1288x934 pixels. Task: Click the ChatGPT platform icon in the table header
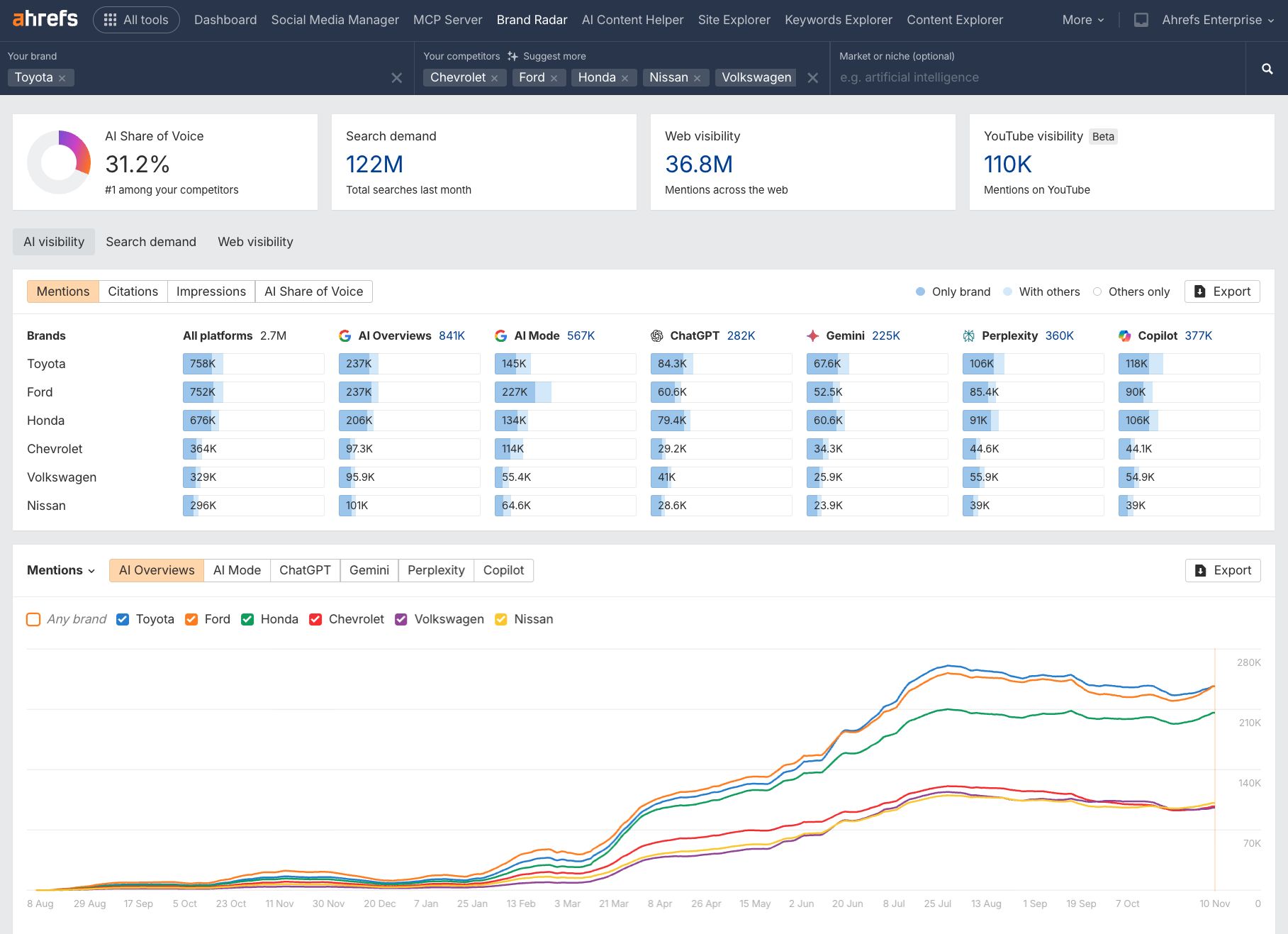coord(657,335)
